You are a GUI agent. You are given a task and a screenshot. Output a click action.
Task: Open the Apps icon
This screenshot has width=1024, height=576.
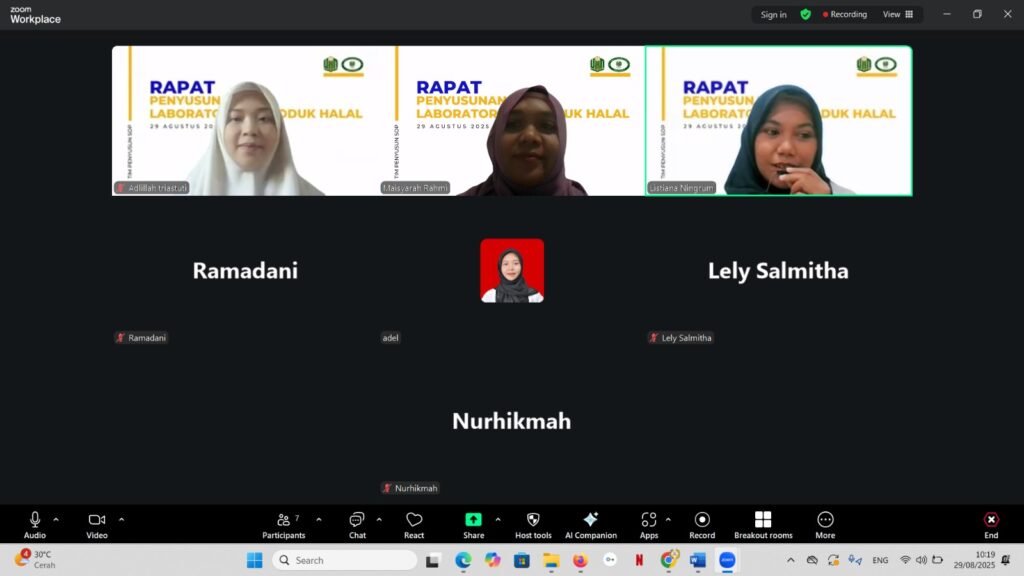(x=649, y=524)
